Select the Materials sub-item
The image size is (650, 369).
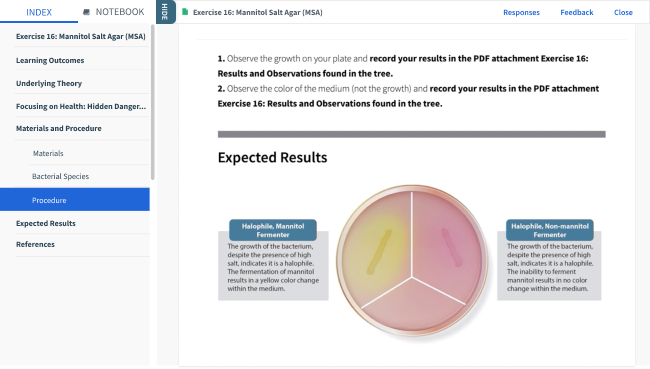[x=48, y=153]
